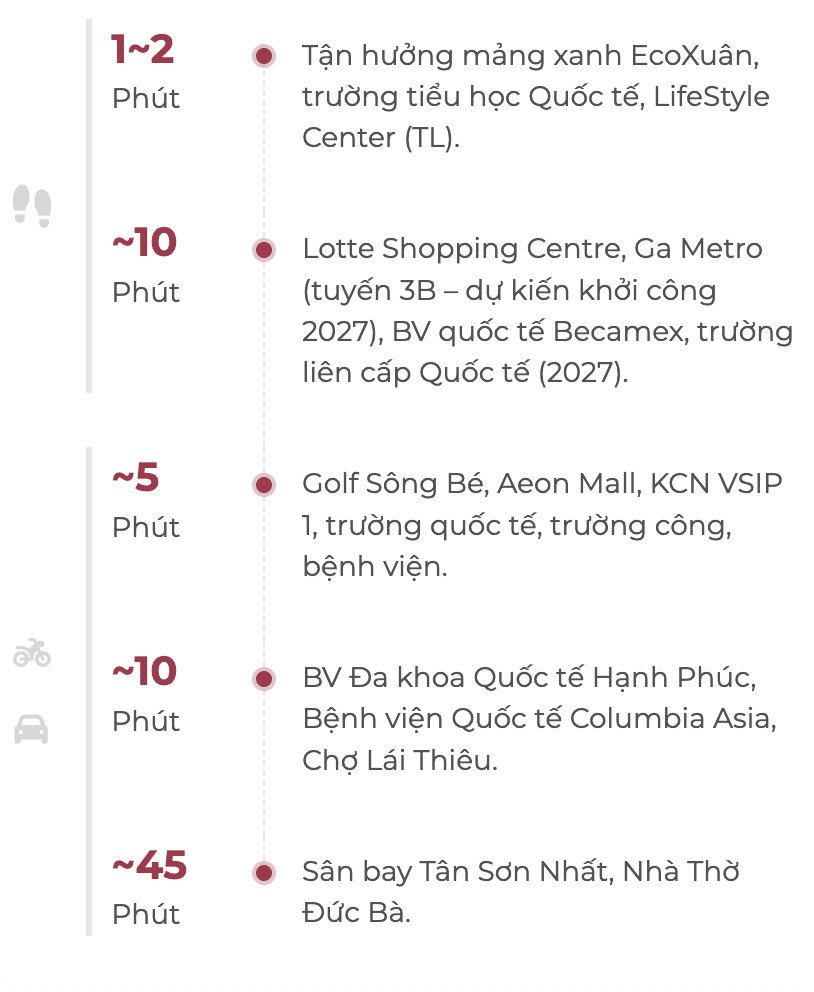
Task: Click the car icon
Action: click(32, 729)
